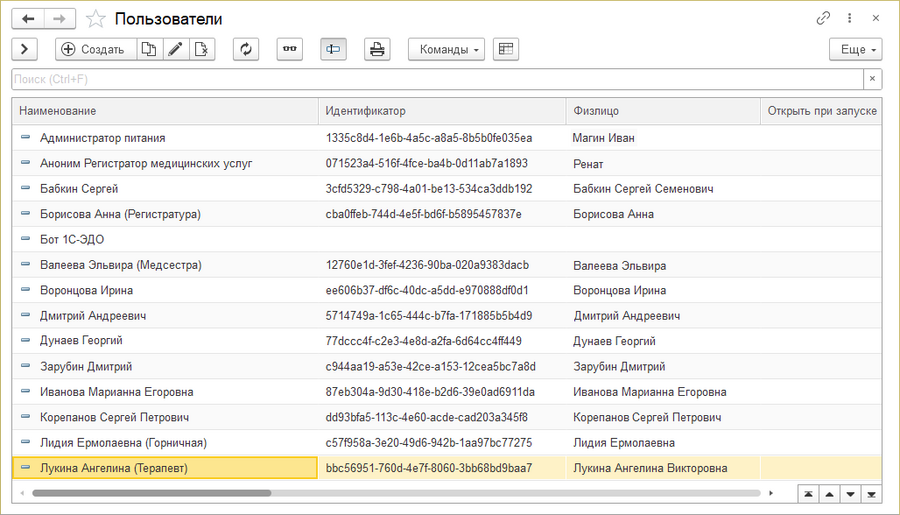Click the printer icon
The width and height of the screenshot is (900, 515).
pos(377,49)
